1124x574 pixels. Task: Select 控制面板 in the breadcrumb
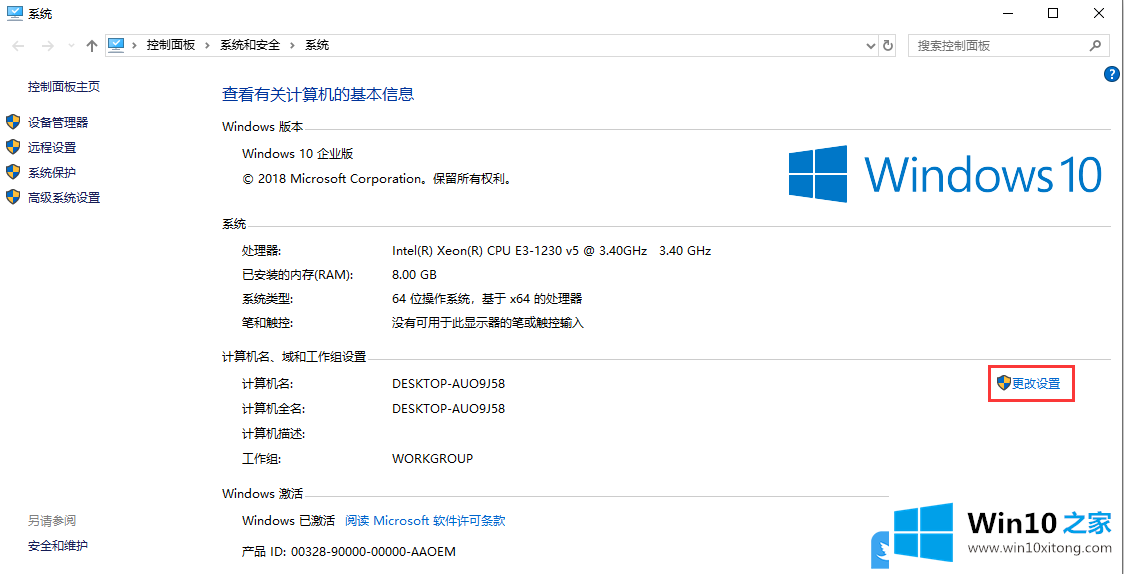[x=171, y=45]
